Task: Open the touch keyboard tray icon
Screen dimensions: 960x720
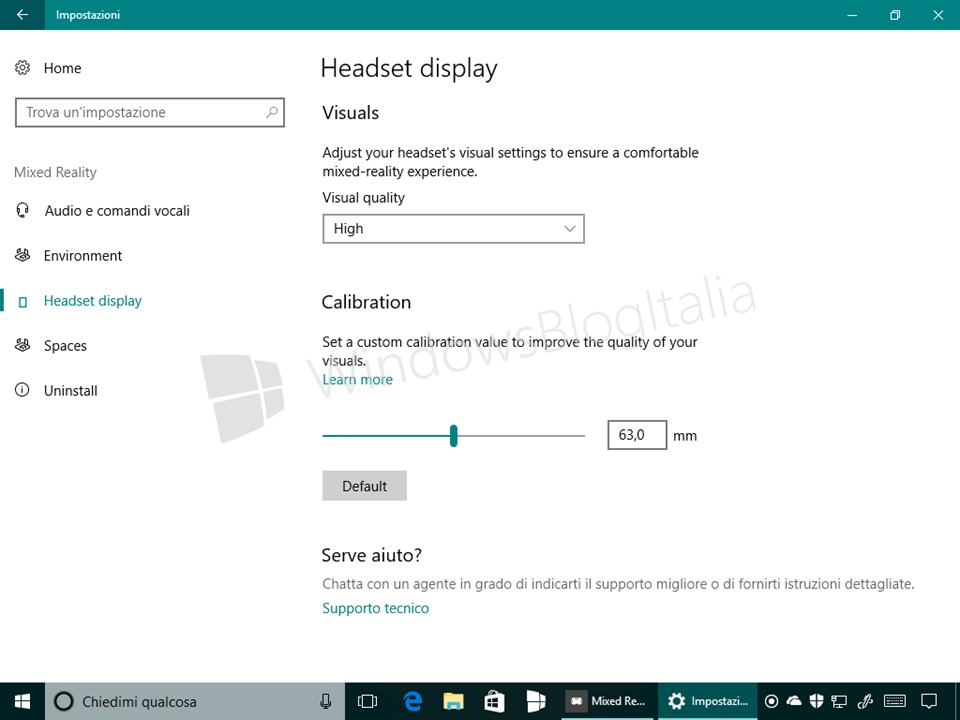Action: [895, 702]
